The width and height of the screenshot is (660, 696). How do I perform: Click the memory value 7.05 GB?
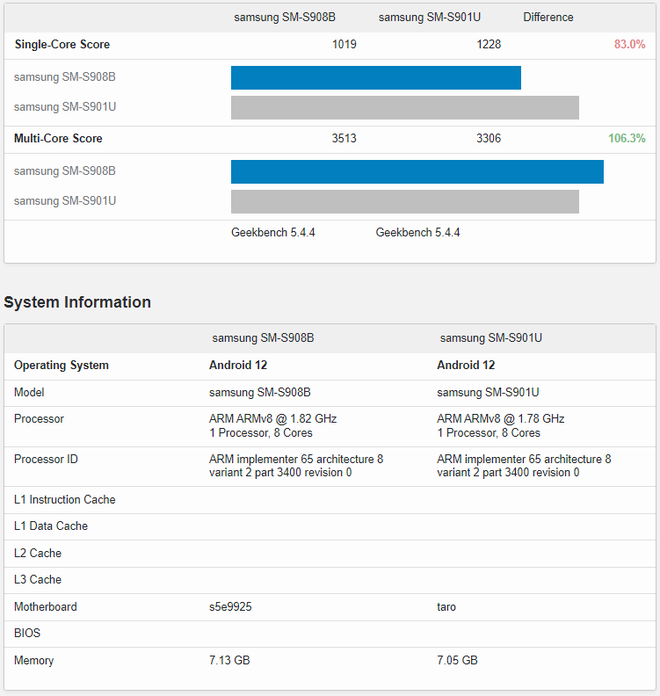click(x=457, y=660)
